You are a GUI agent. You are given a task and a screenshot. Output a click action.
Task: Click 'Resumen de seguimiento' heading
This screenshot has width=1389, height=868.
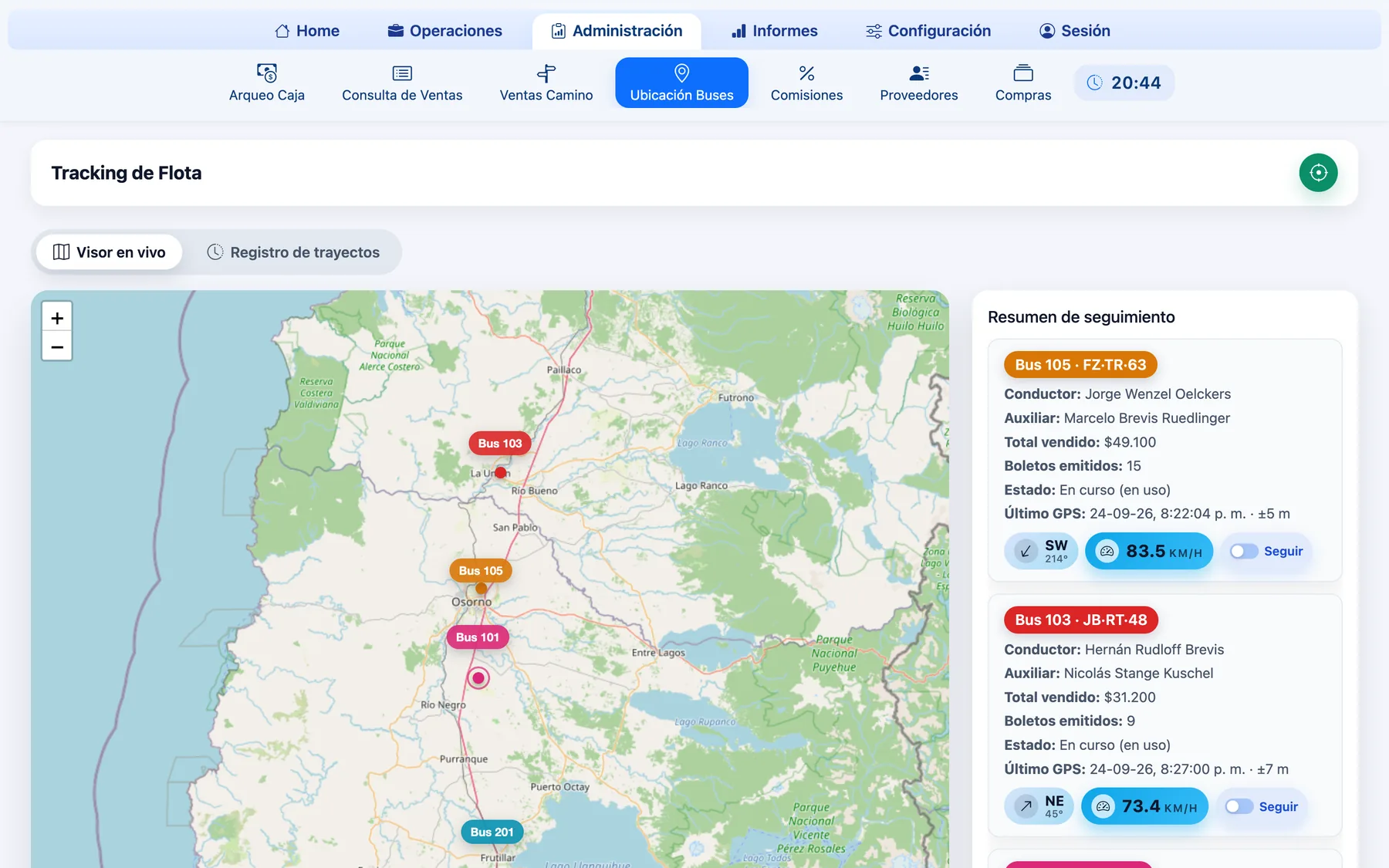(x=1081, y=317)
